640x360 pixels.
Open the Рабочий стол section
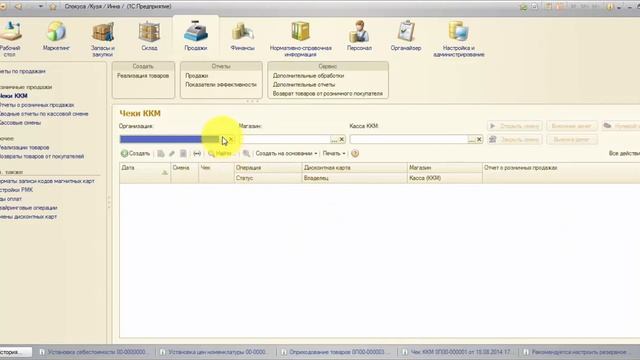10,39
